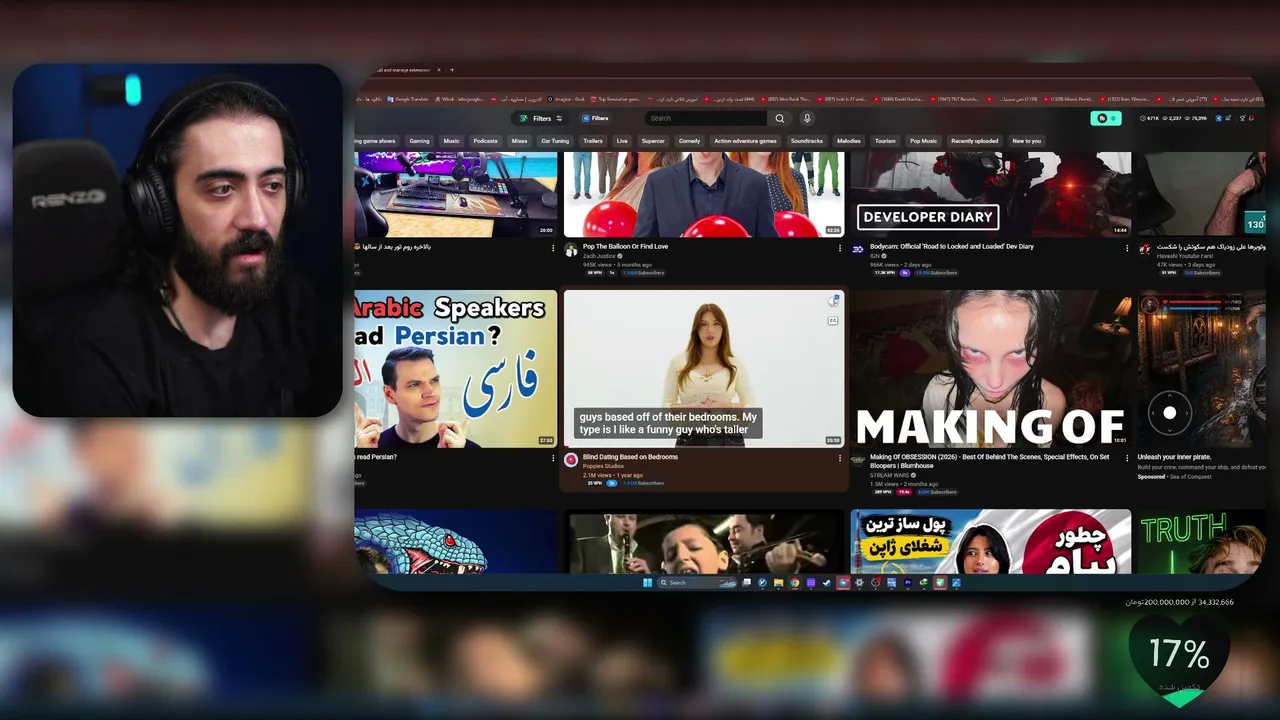
Task: Open the Imagine - Grok bookmark
Action: [565, 99]
